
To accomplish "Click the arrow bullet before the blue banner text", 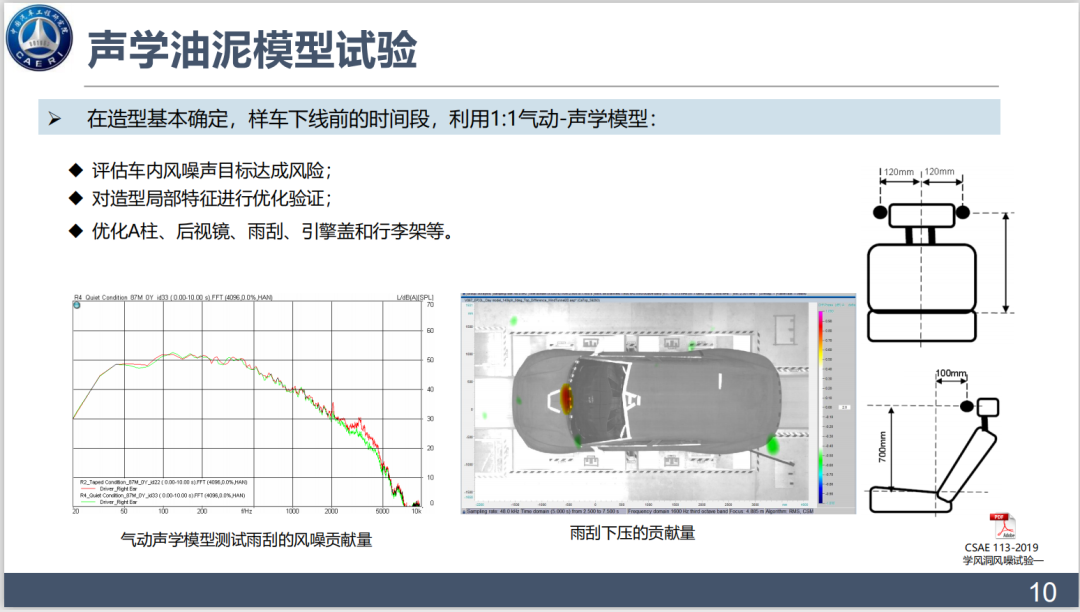I will coord(55,119).
